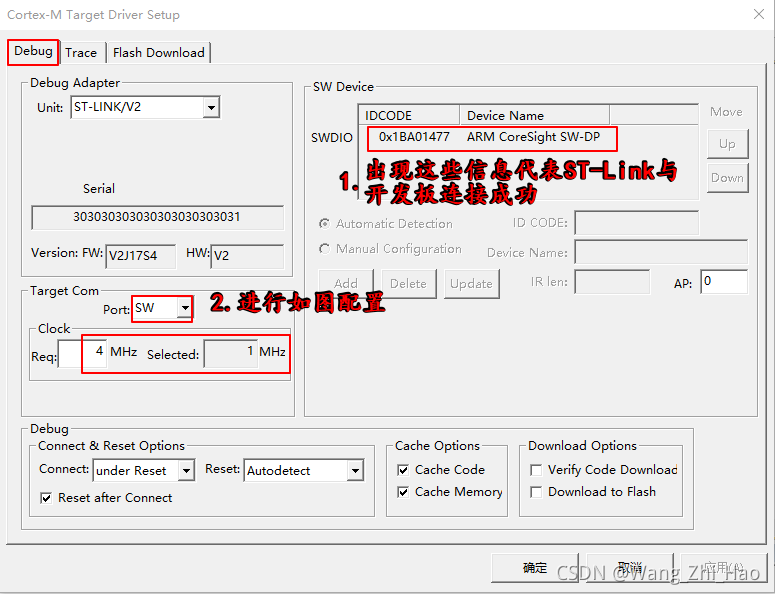Switch to the Debug tab
775x594 pixels.
[33, 51]
